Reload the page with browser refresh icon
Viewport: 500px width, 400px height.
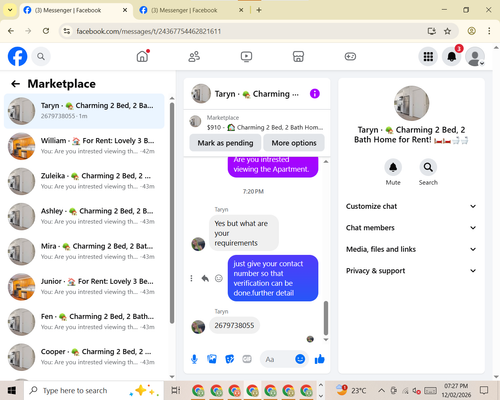[46, 31]
